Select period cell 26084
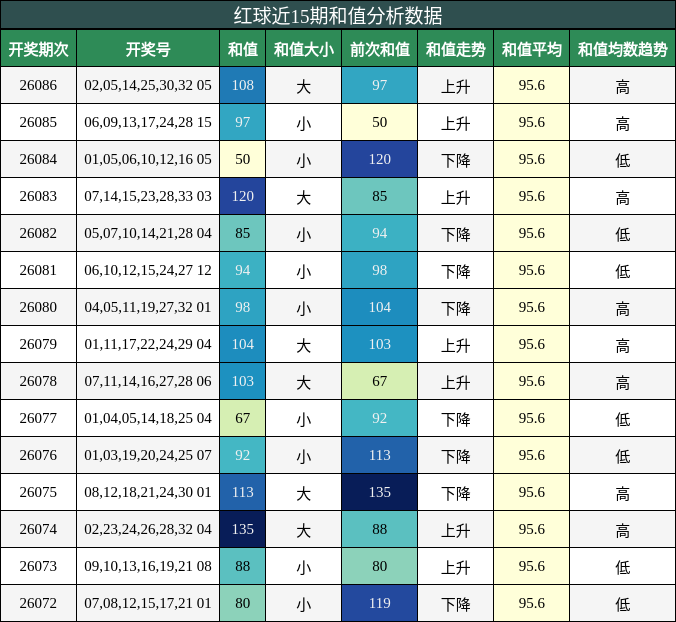 pos(38,159)
